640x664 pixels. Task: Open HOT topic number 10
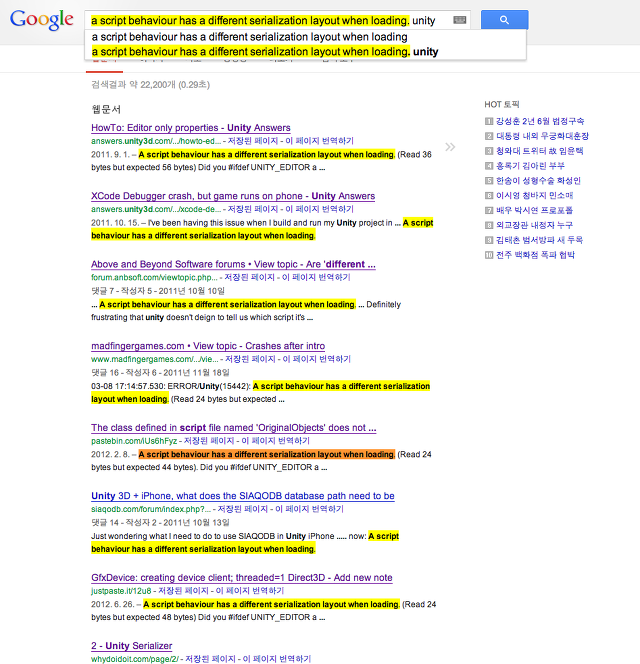click(x=535, y=255)
